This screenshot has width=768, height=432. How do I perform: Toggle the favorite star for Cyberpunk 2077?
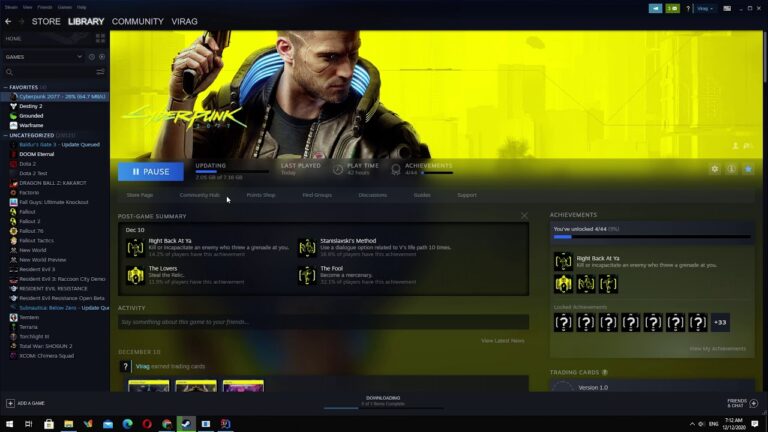click(748, 169)
